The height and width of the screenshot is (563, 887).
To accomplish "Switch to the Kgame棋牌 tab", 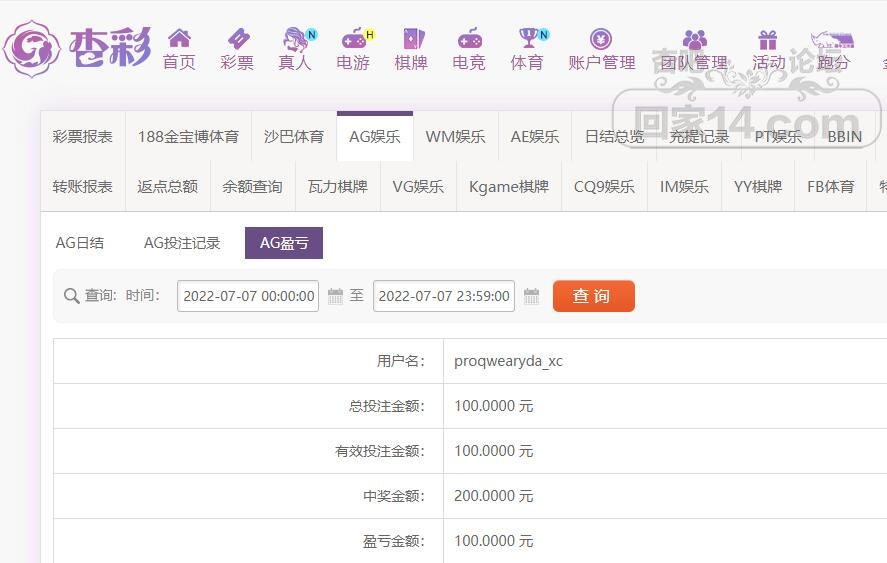I will click(x=509, y=186).
